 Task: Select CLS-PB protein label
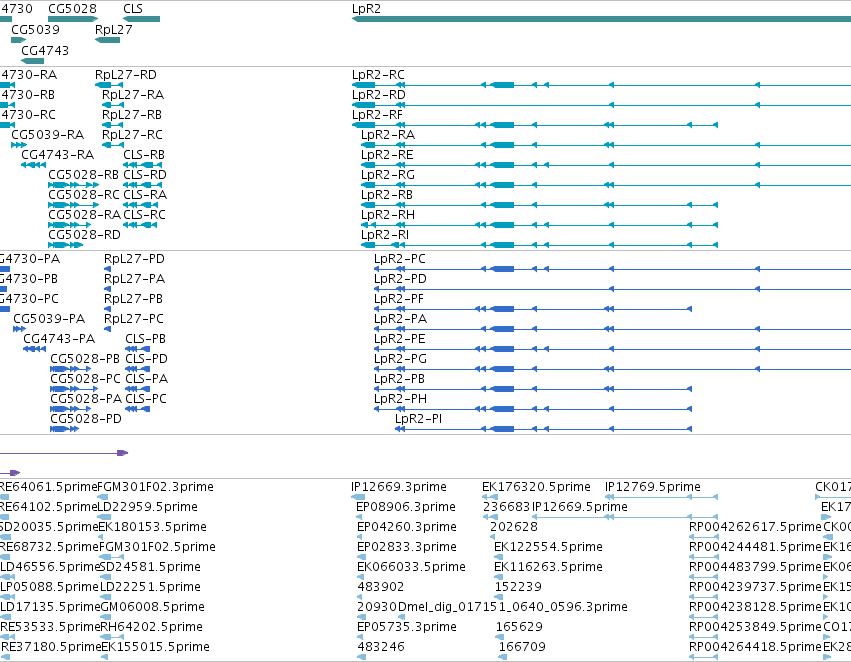pyautogui.click(x=145, y=339)
